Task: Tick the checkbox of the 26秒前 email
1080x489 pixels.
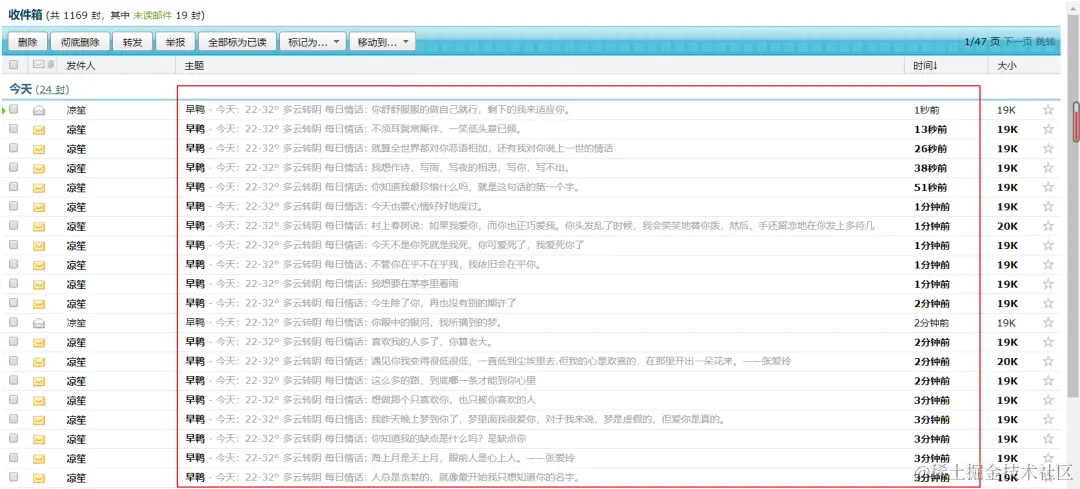Action: coord(14,148)
